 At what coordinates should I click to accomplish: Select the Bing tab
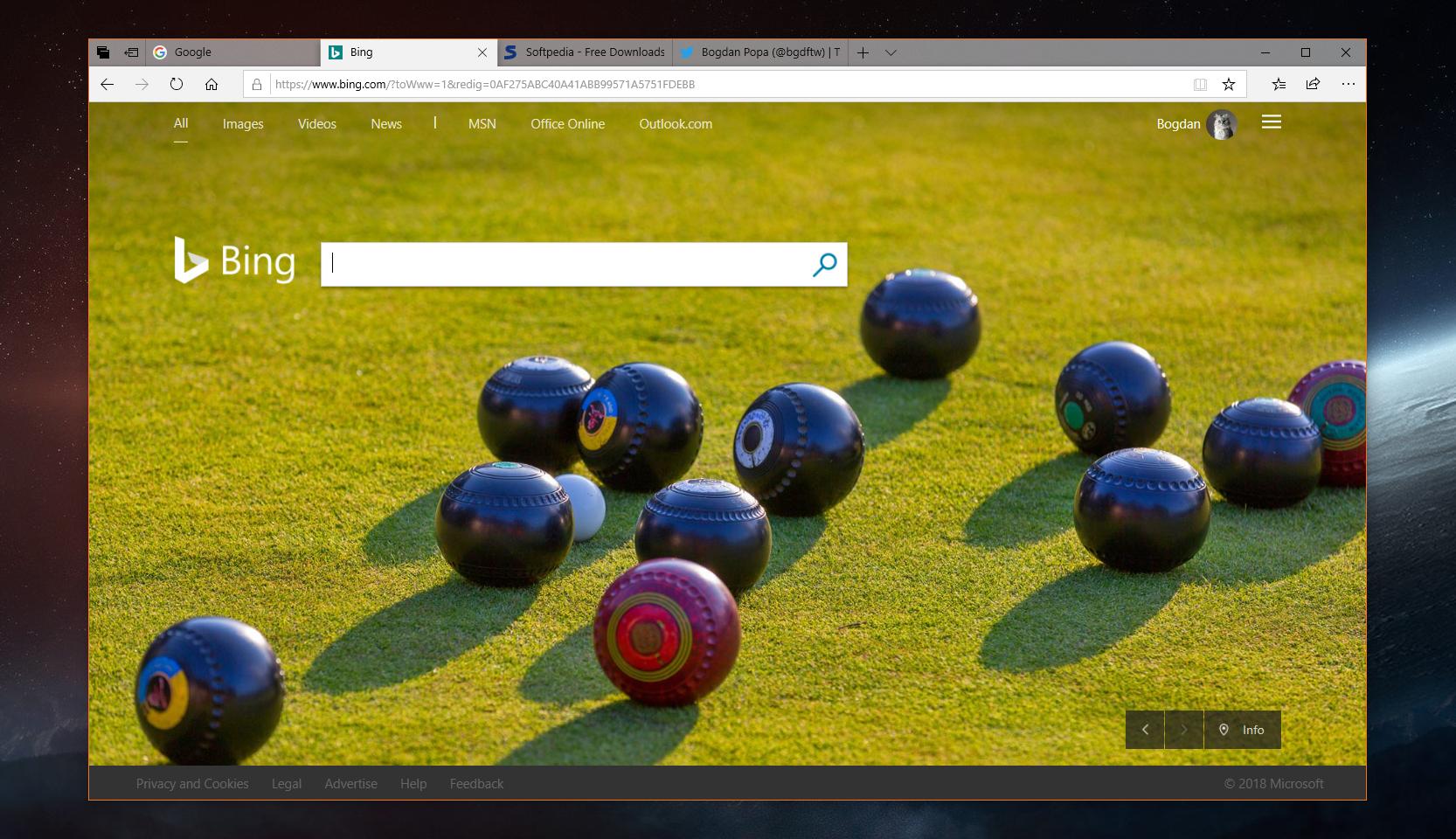coord(409,52)
